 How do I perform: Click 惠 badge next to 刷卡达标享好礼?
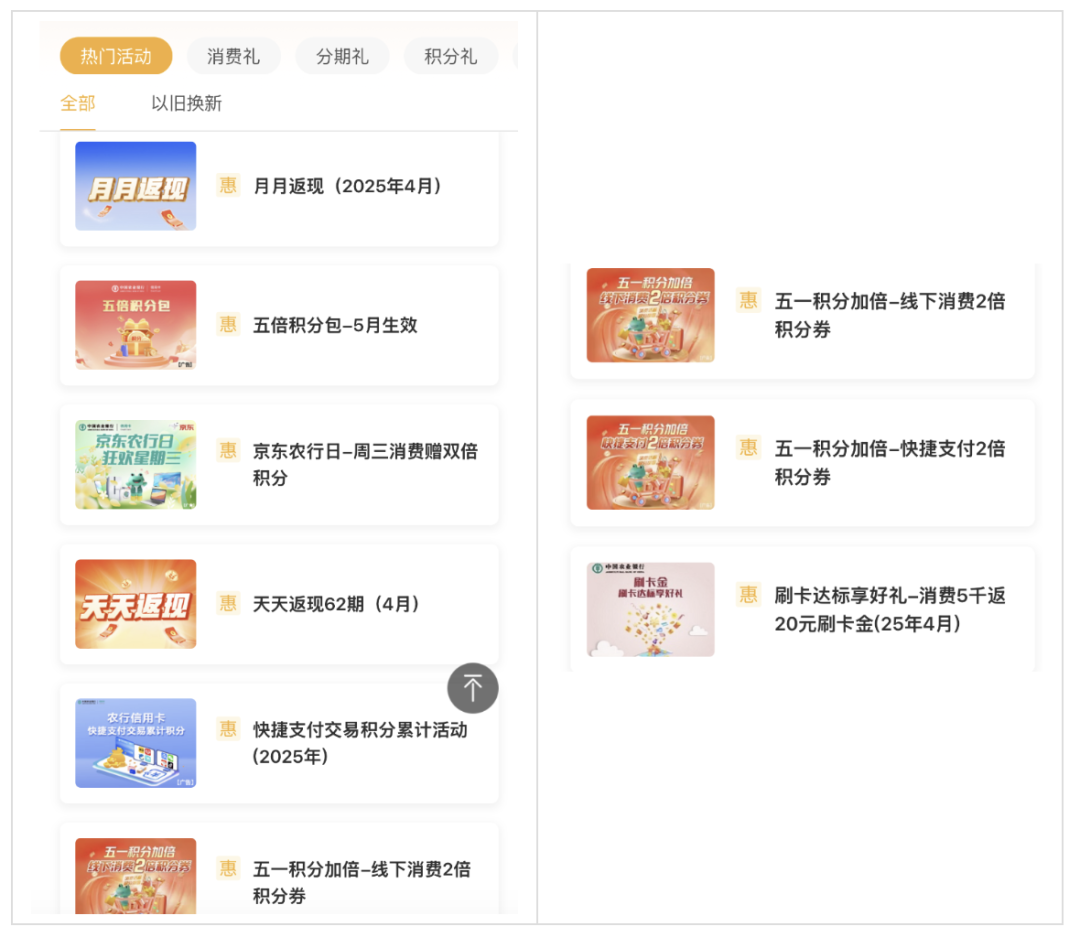coord(748,594)
